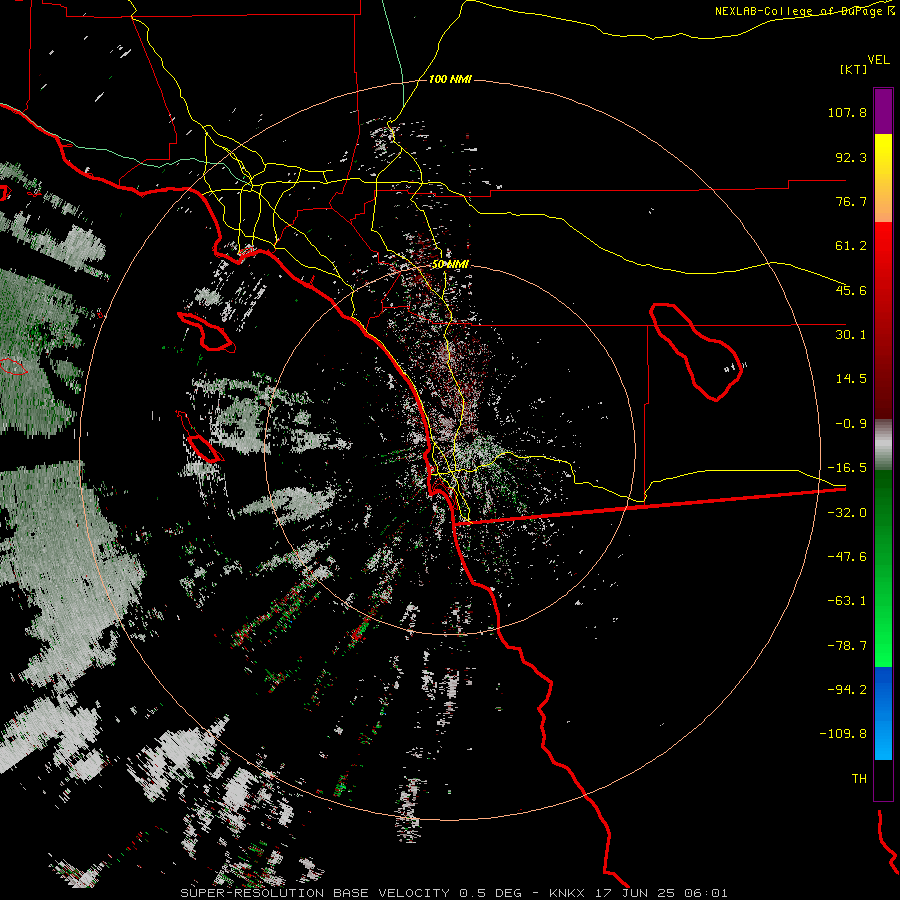Pick the gray near-zero segment of the scale

point(883,445)
